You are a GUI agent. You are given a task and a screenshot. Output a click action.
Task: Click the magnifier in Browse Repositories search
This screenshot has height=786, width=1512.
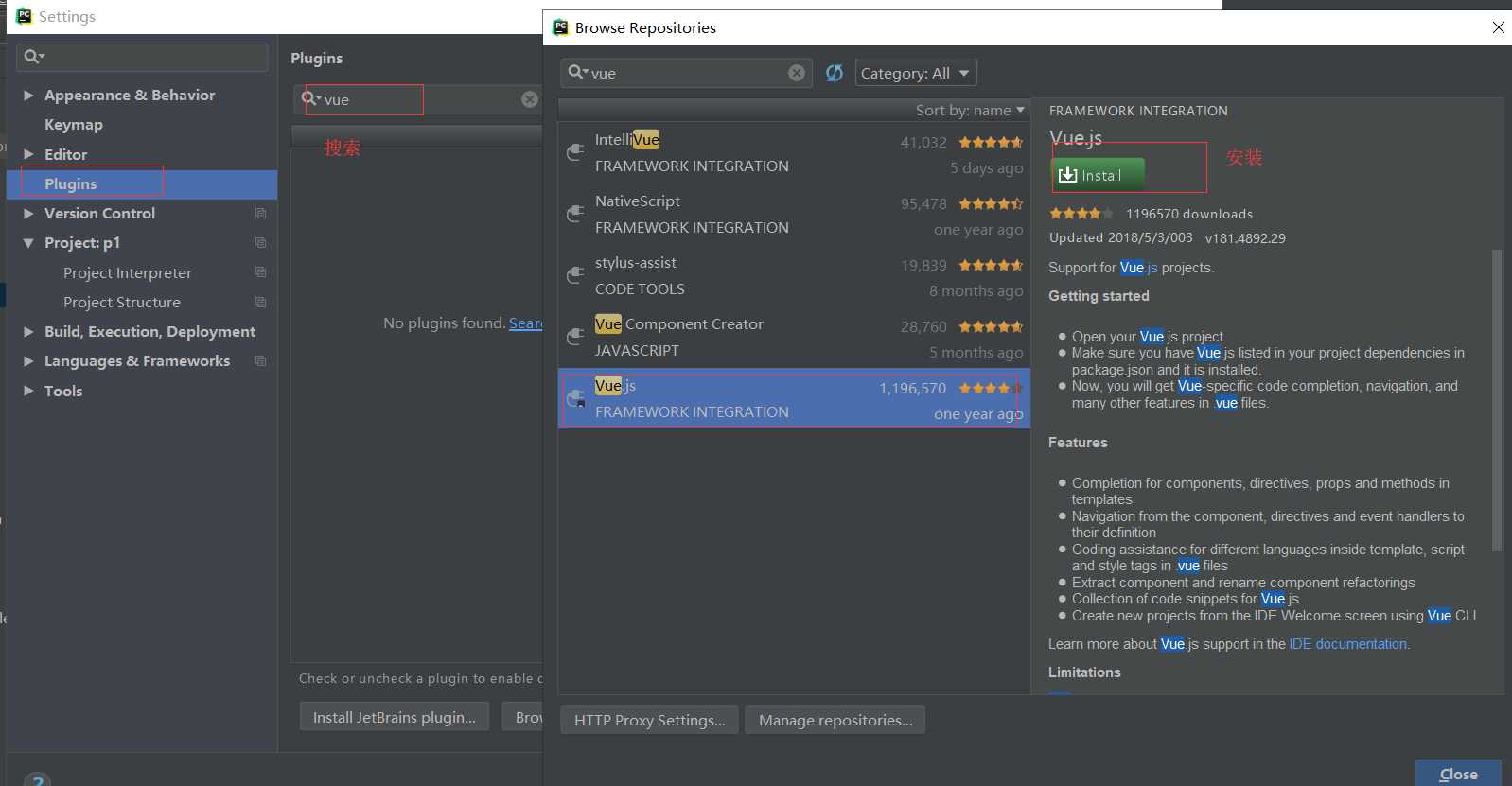[578, 73]
